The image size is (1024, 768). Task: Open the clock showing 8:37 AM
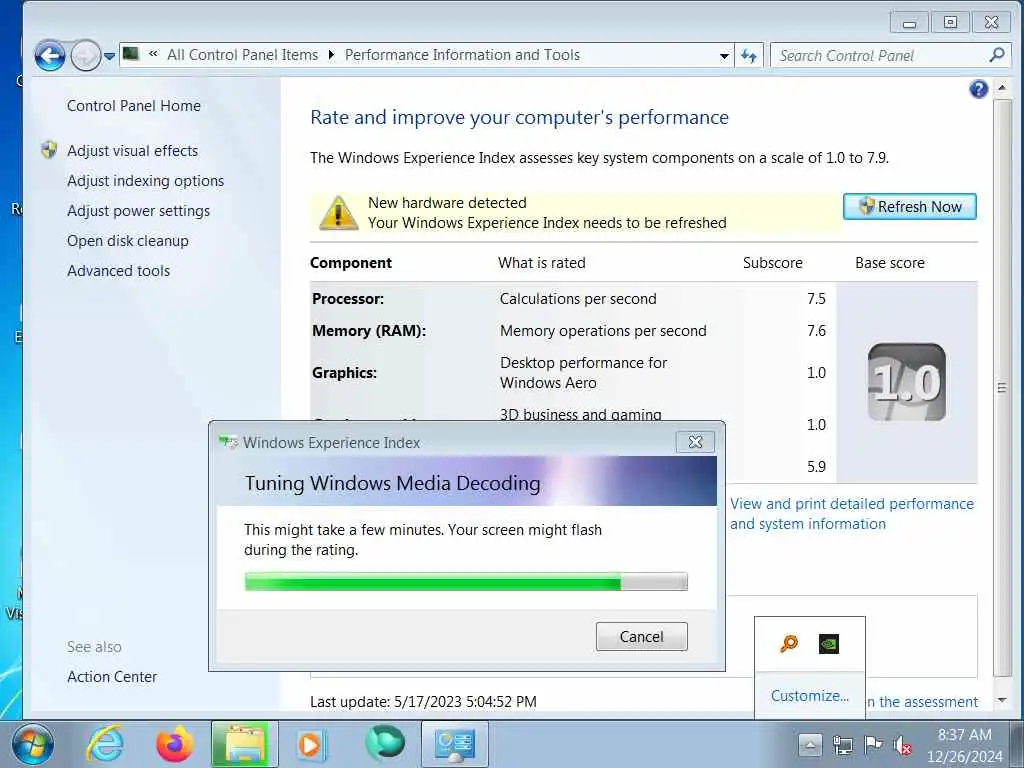coord(965,745)
